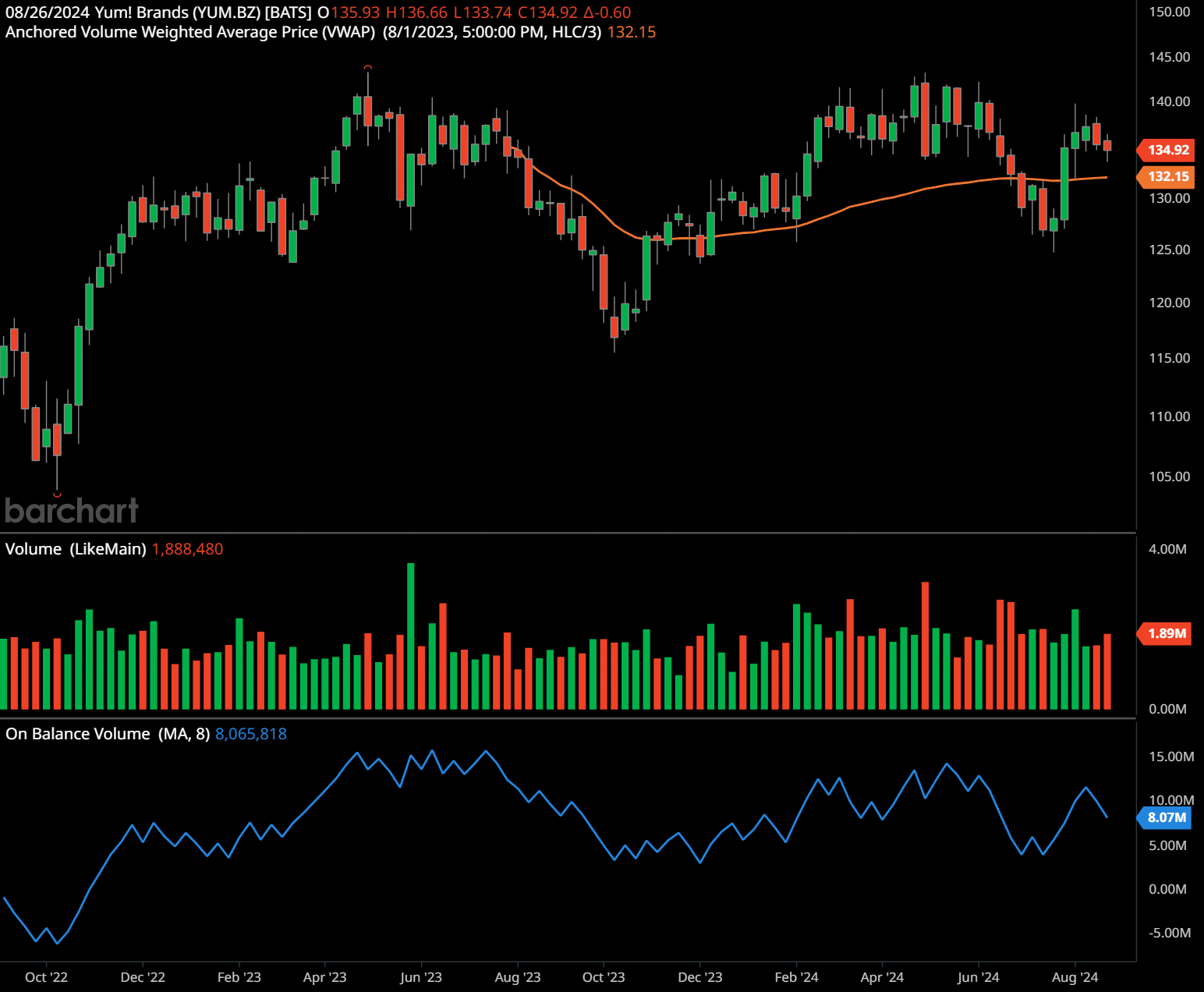Click the Anchored Volume Weighted Average Price label

click(190, 32)
